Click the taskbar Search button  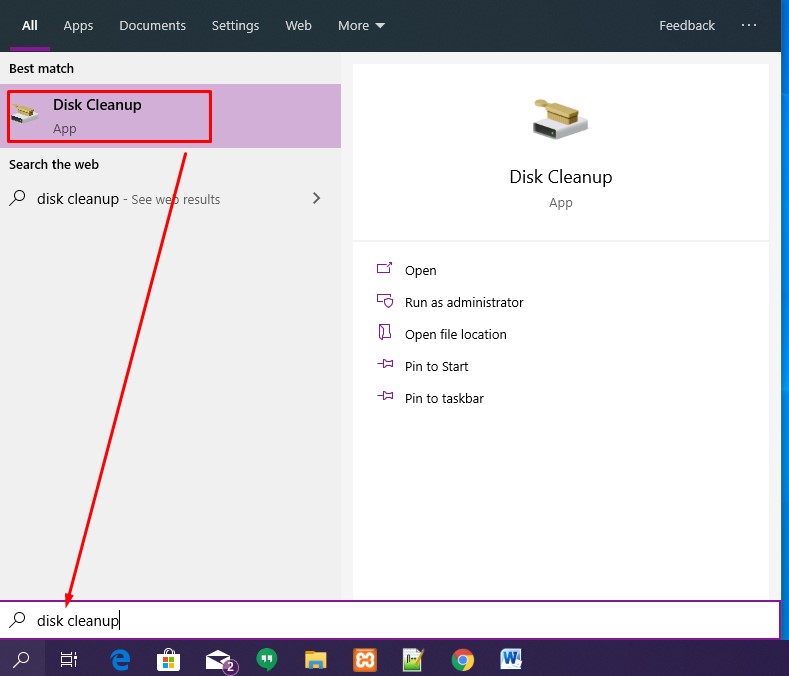coord(22,658)
